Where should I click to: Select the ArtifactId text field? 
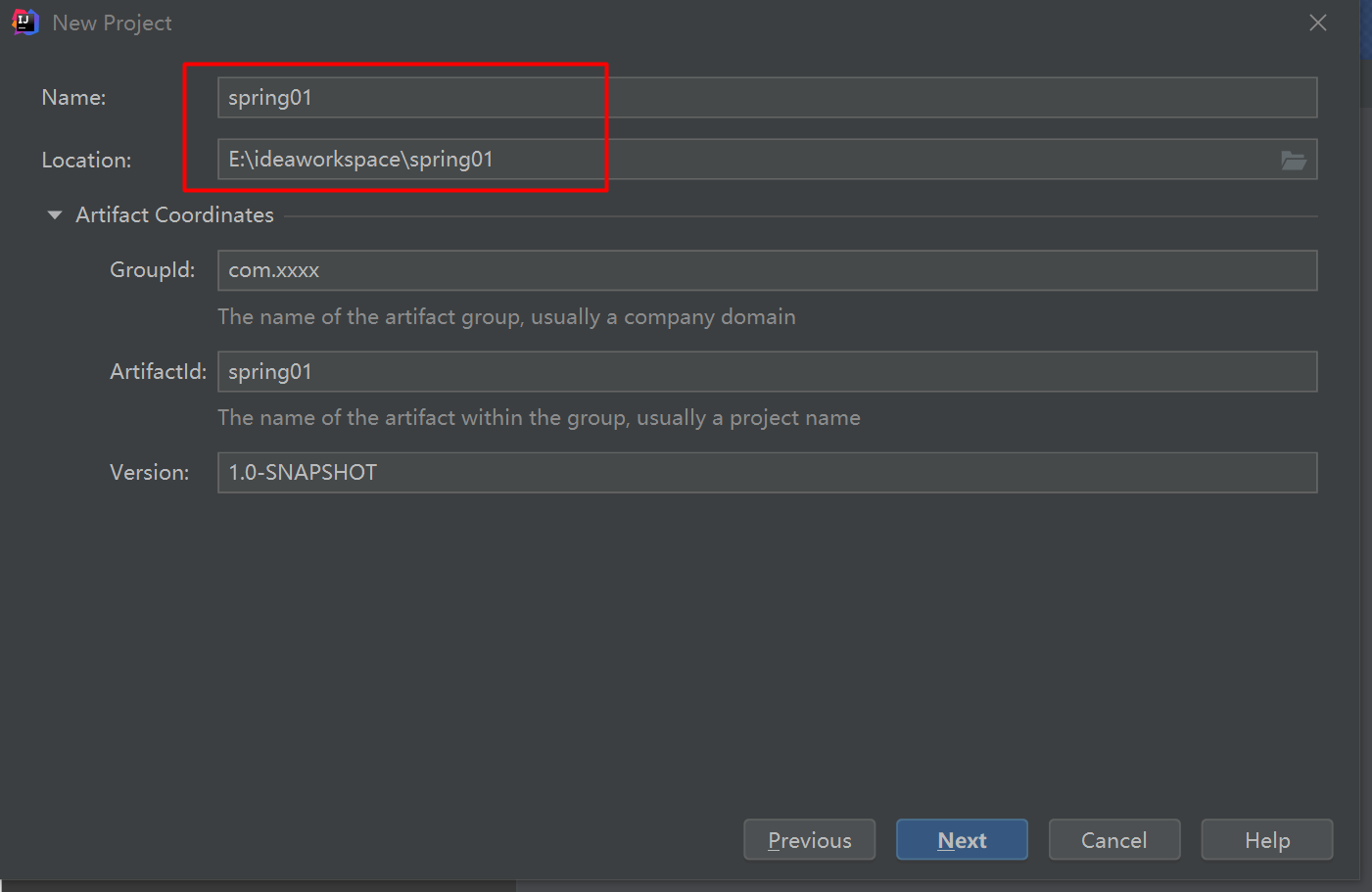tap(766, 372)
